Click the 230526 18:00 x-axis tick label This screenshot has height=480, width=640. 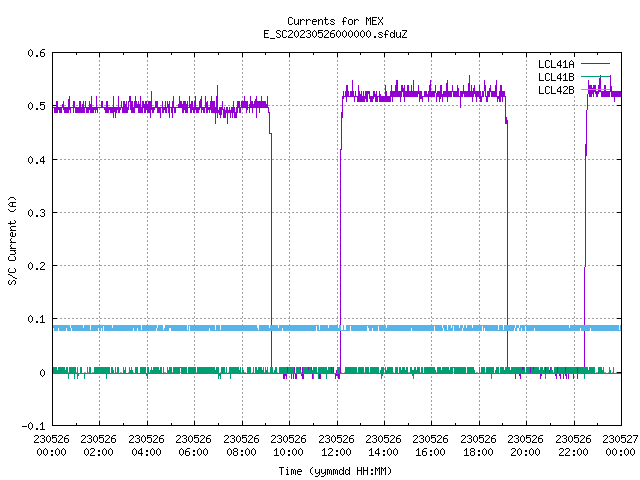click(478, 445)
